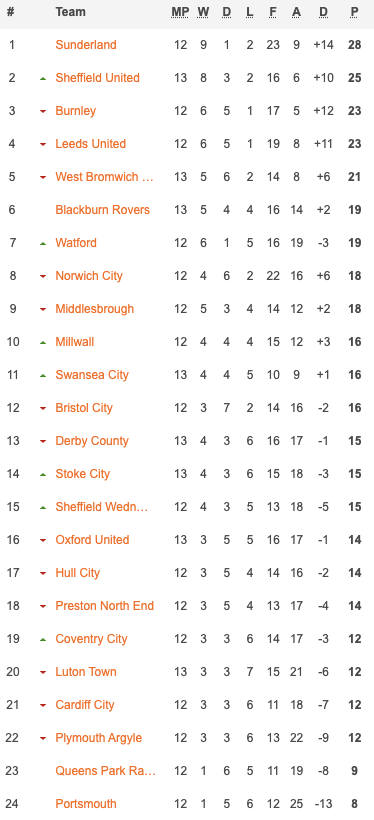Open the Norwich City team link
This screenshot has height=820, width=374.
[x=89, y=276]
